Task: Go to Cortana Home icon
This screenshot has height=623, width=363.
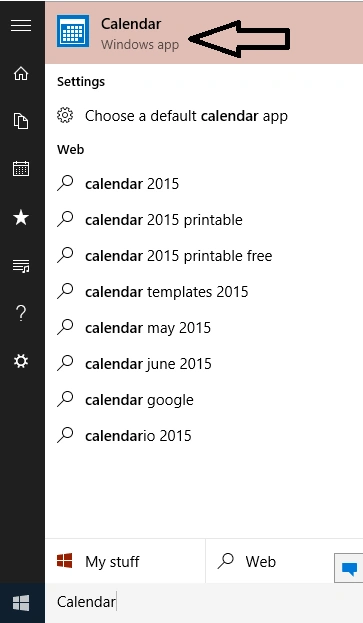Action: (x=21, y=74)
